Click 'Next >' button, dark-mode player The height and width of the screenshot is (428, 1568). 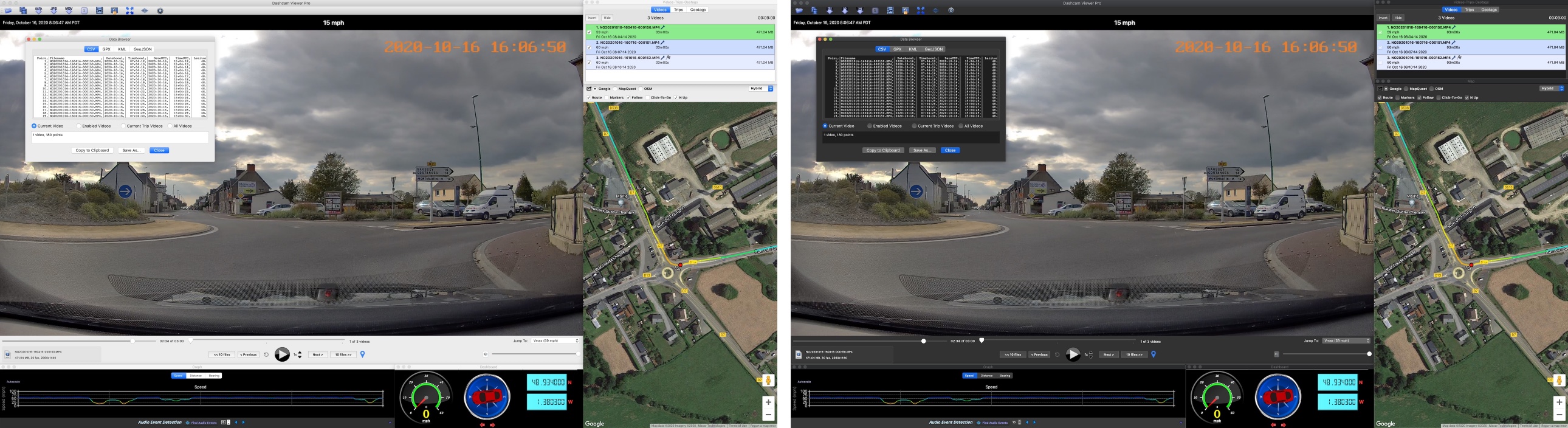pos(1109,354)
